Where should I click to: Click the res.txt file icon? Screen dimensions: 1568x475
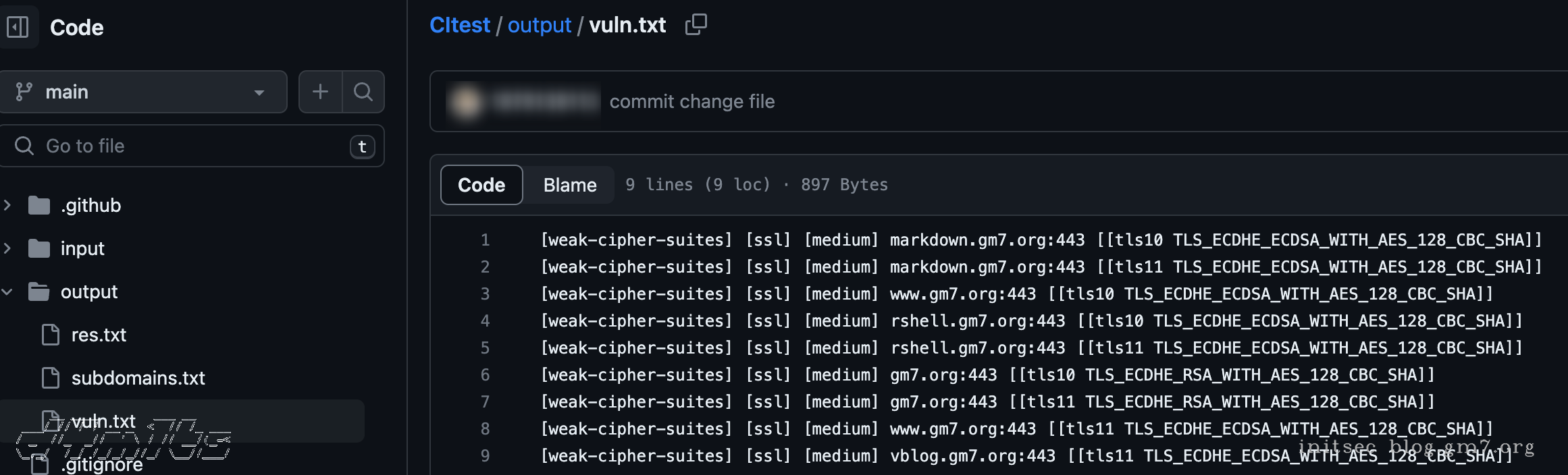51,335
